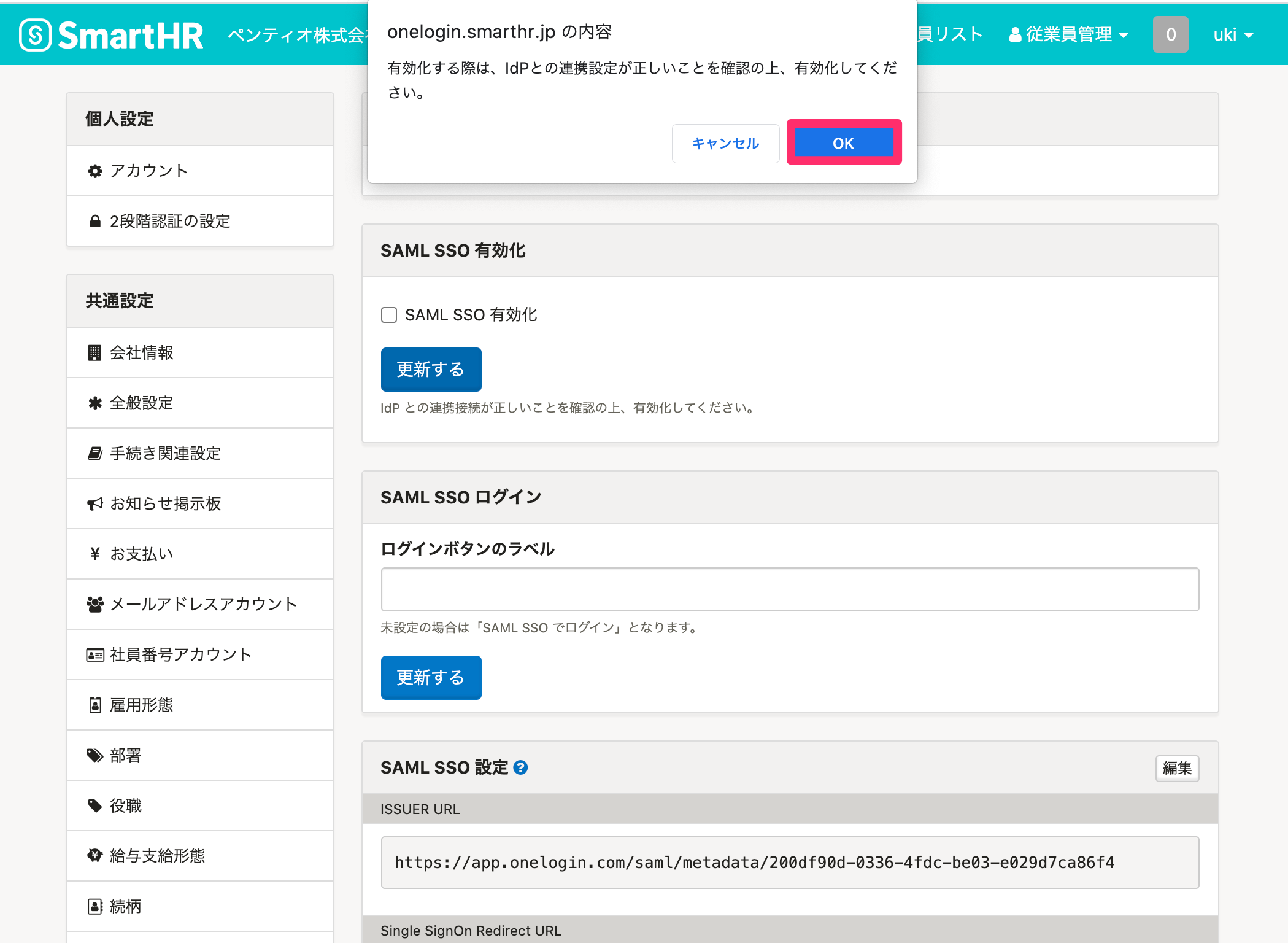1288x943 pixels.
Task: Open 手続き関連設定 in the sidebar
Action: pos(200,453)
